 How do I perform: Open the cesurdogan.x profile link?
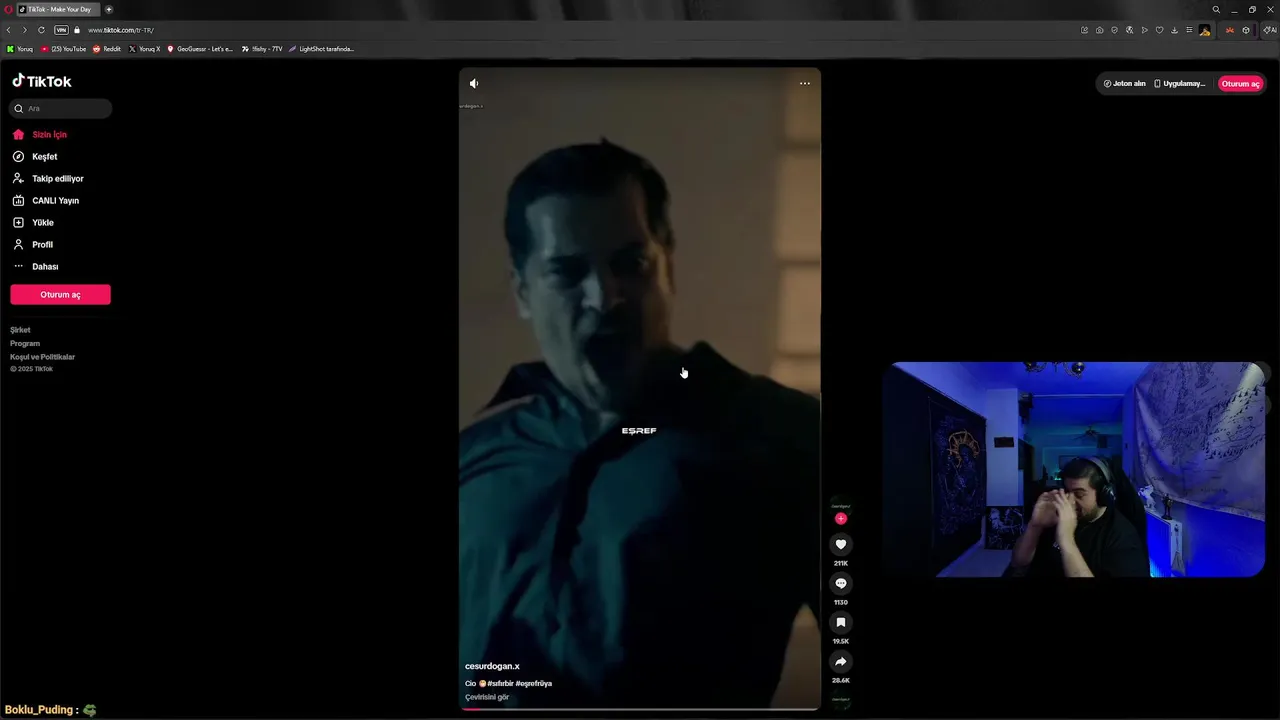tap(492, 666)
